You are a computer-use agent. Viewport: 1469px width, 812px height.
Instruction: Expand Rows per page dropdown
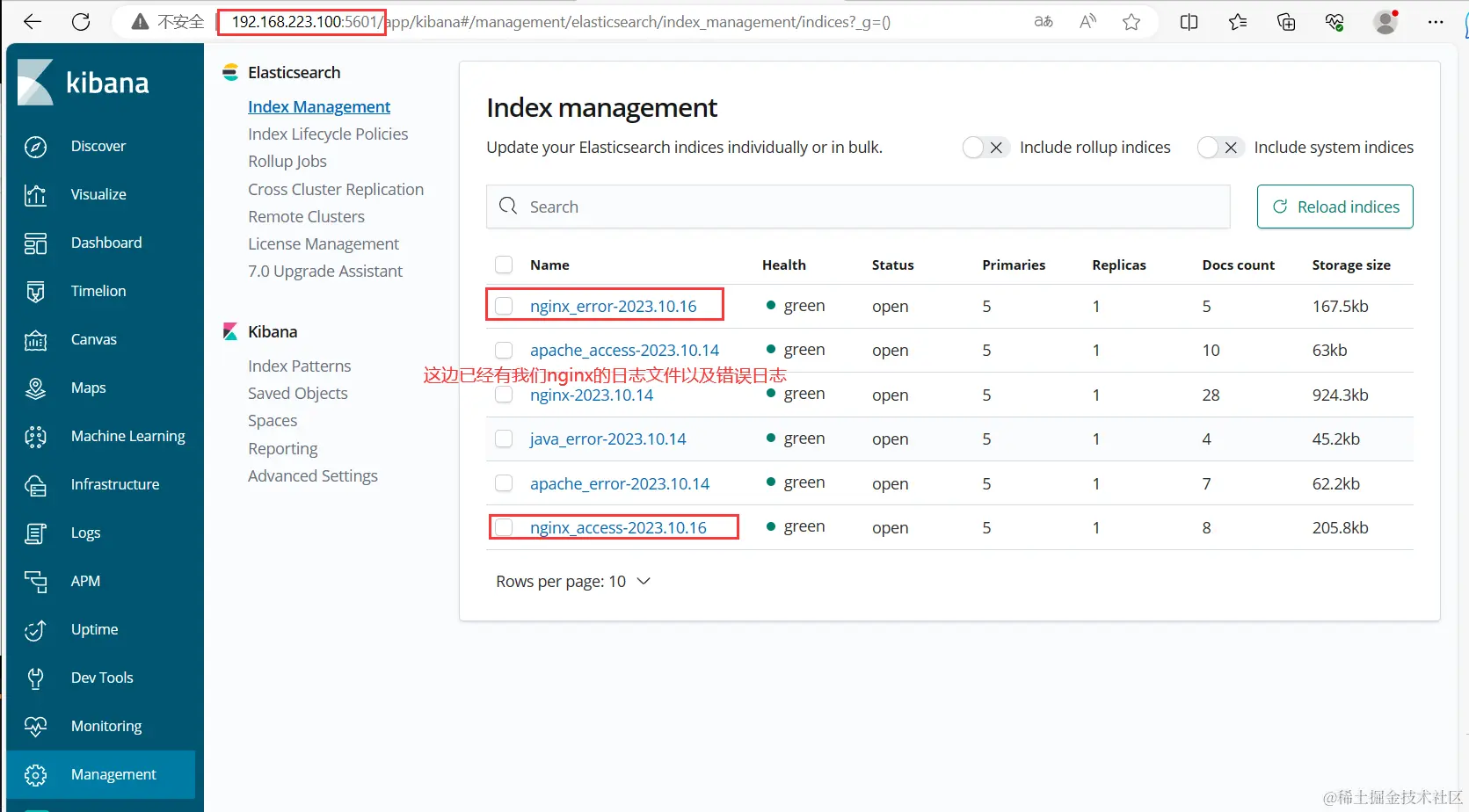pyautogui.click(x=573, y=582)
